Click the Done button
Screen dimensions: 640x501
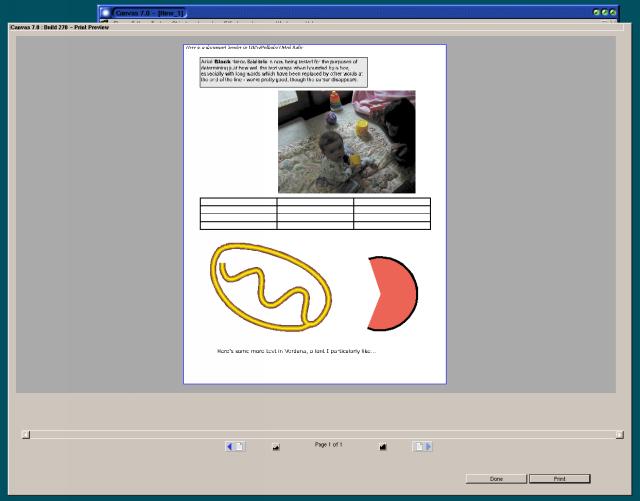click(x=496, y=479)
